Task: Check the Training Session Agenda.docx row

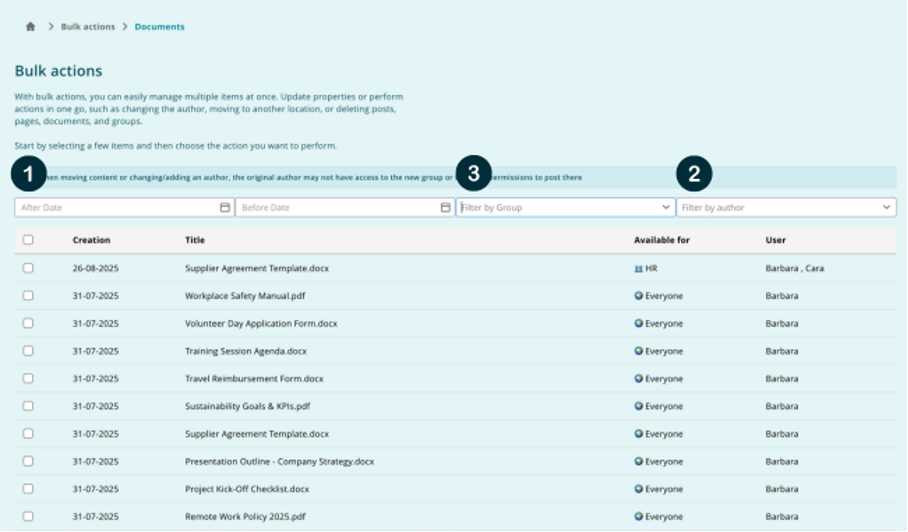Action: coord(28,351)
